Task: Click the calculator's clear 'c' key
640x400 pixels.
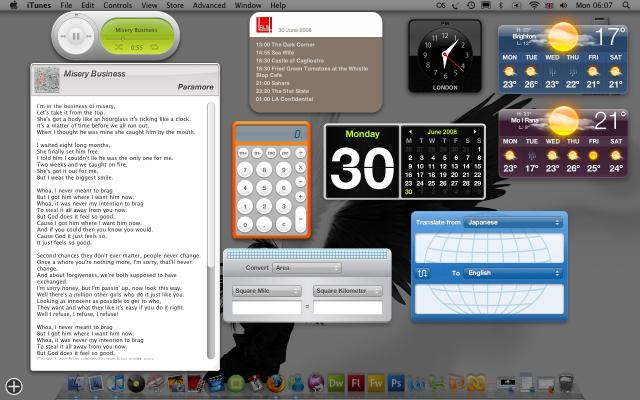Action: (283, 224)
